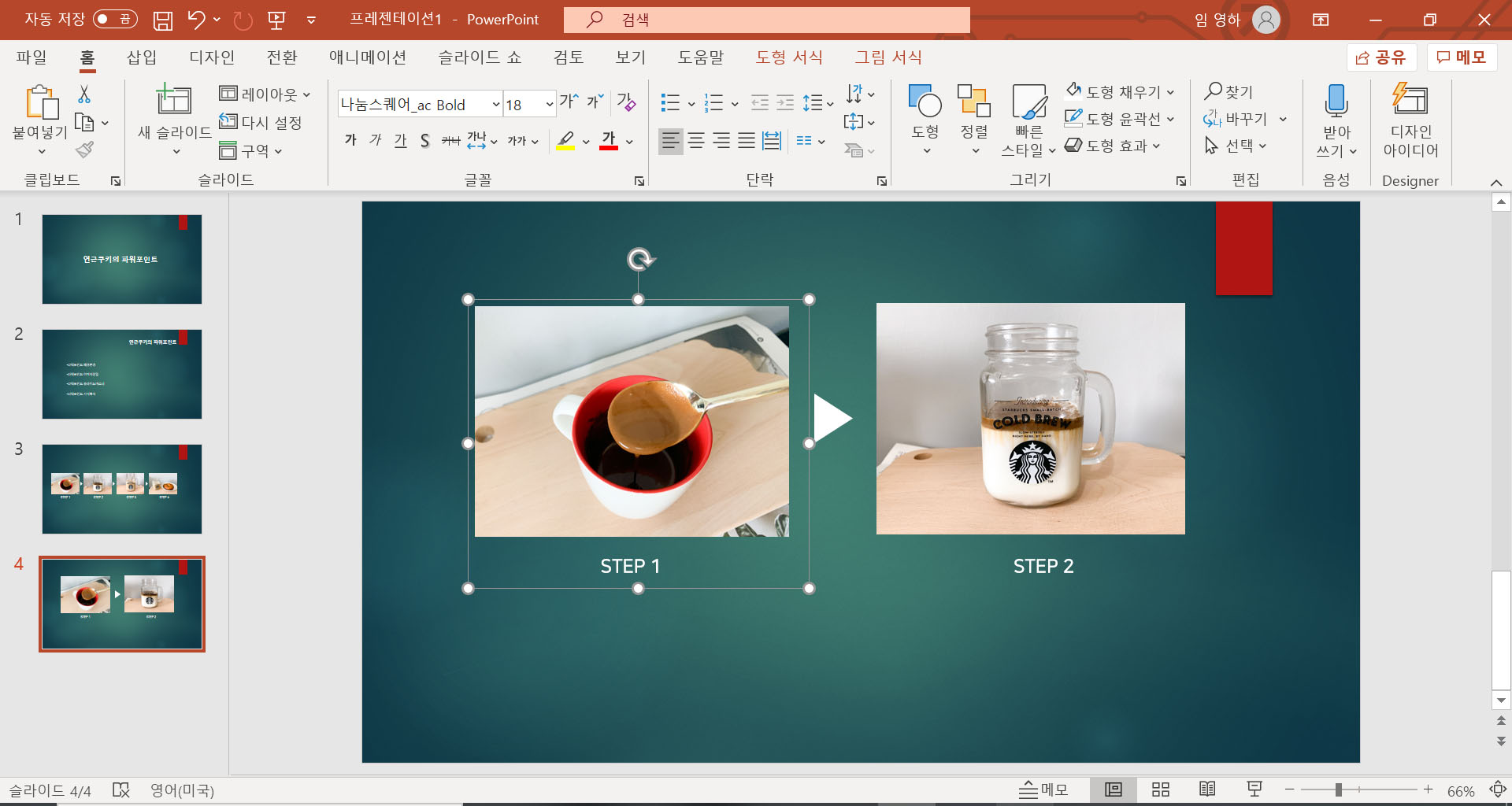Toggle Notes (메모) pane in status bar
The image size is (1512, 806).
[x=1043, y=789]
